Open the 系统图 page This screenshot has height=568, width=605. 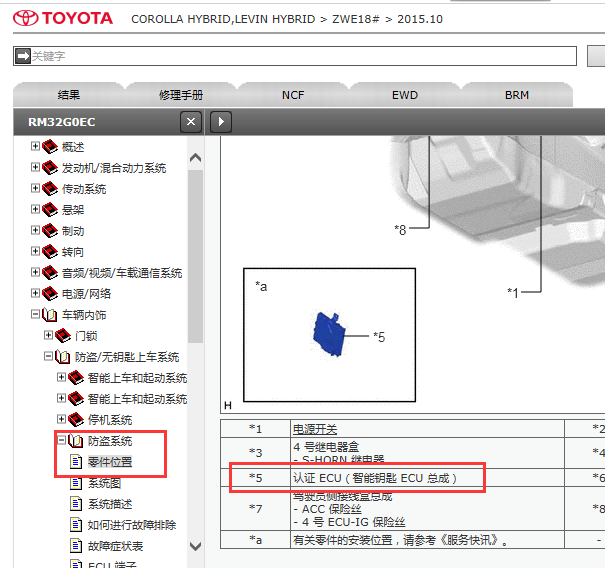click(x=104, y=483)
